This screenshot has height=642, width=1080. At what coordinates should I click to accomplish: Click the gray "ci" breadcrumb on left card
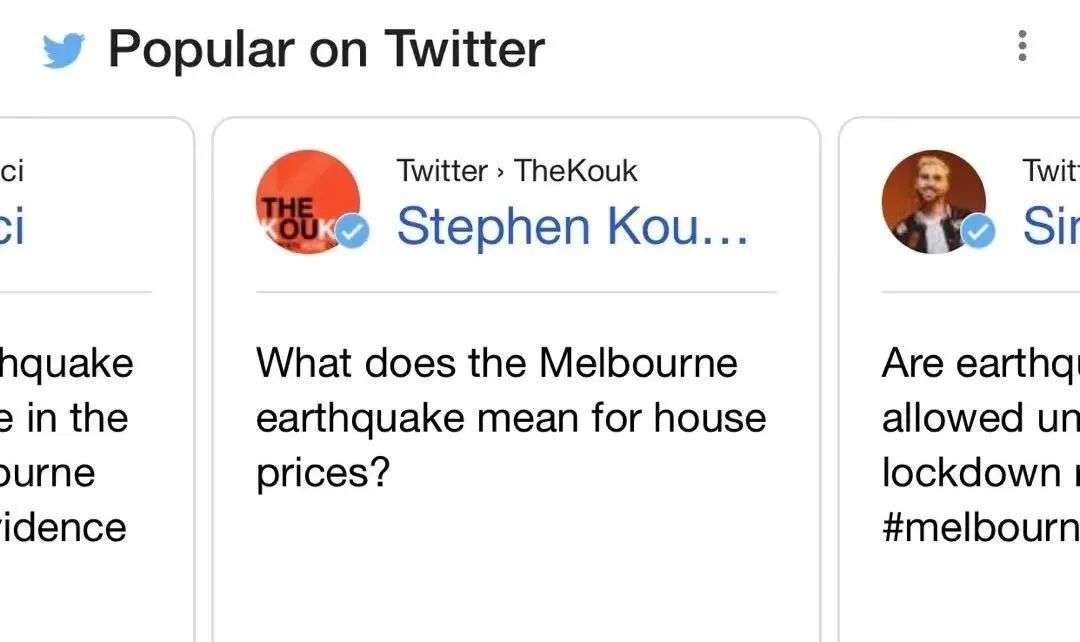(12, 171)
